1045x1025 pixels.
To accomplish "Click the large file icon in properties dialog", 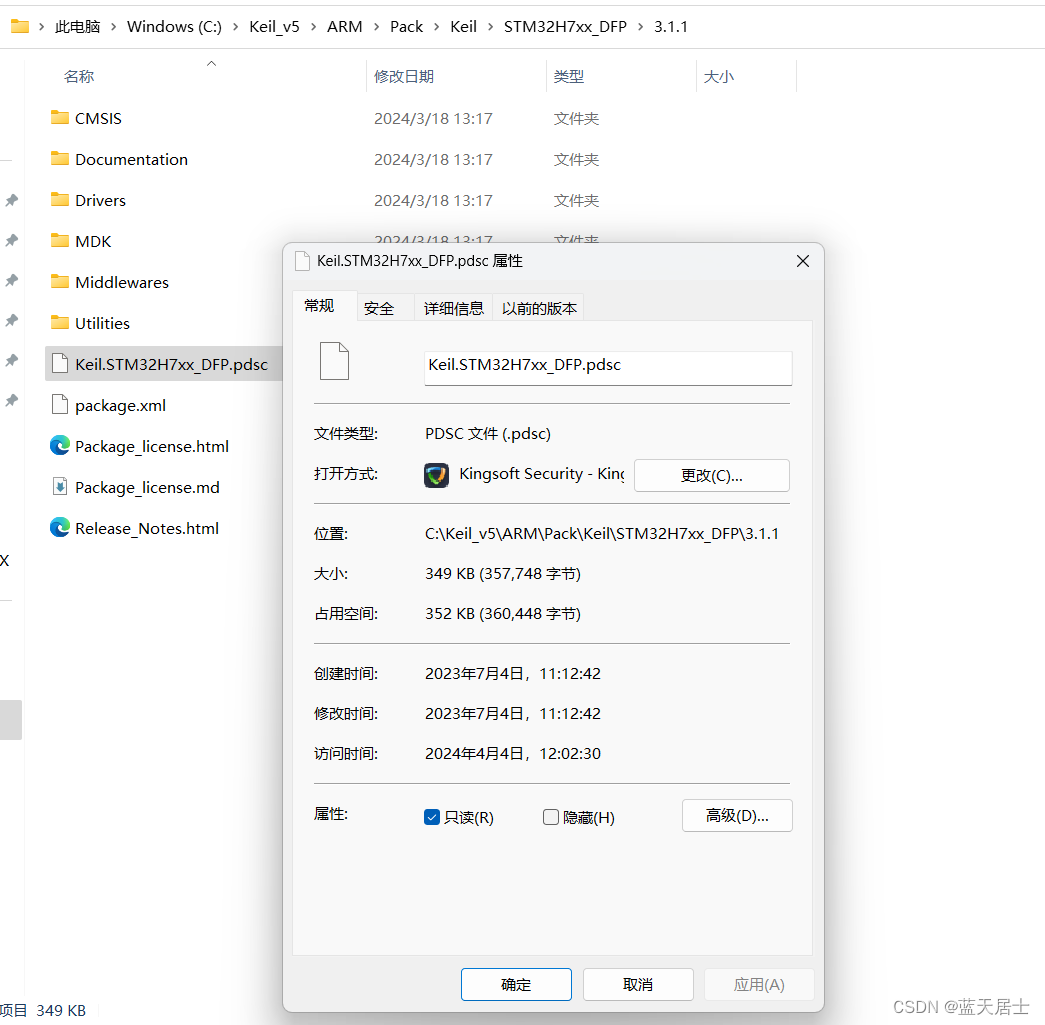I will (335, 361).
